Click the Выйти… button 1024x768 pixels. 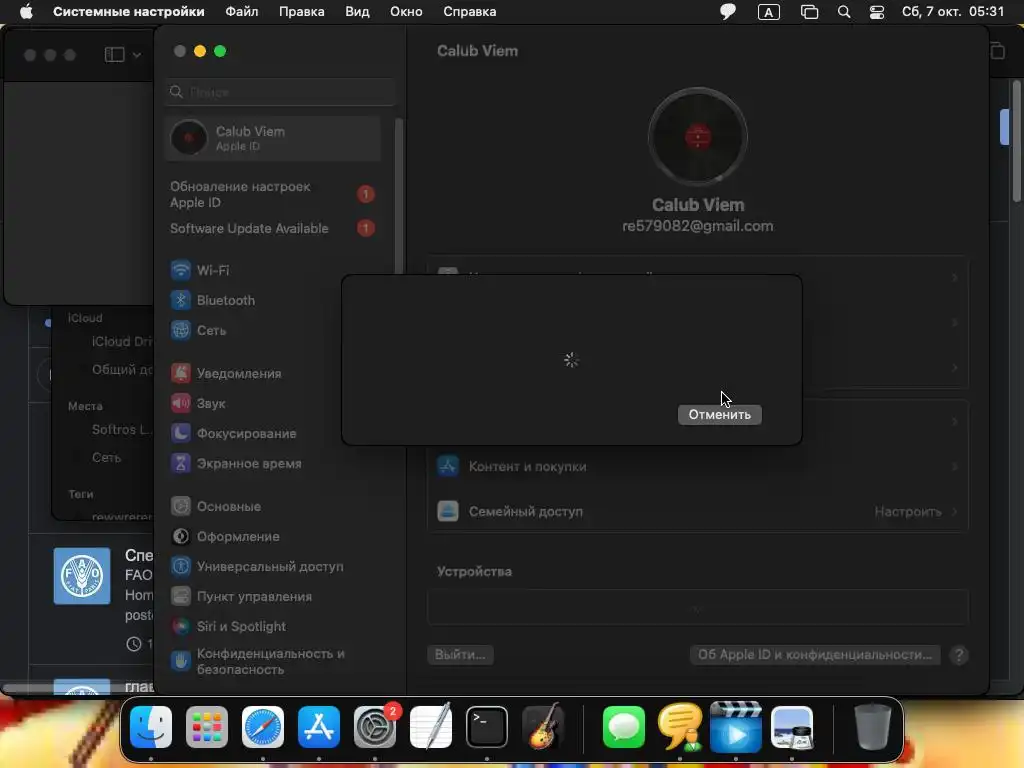pyautogui.click(x=460, y=654)
